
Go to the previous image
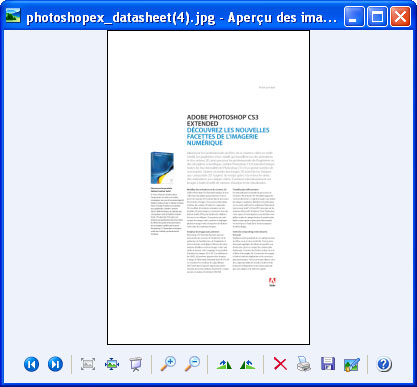[31, 364]
